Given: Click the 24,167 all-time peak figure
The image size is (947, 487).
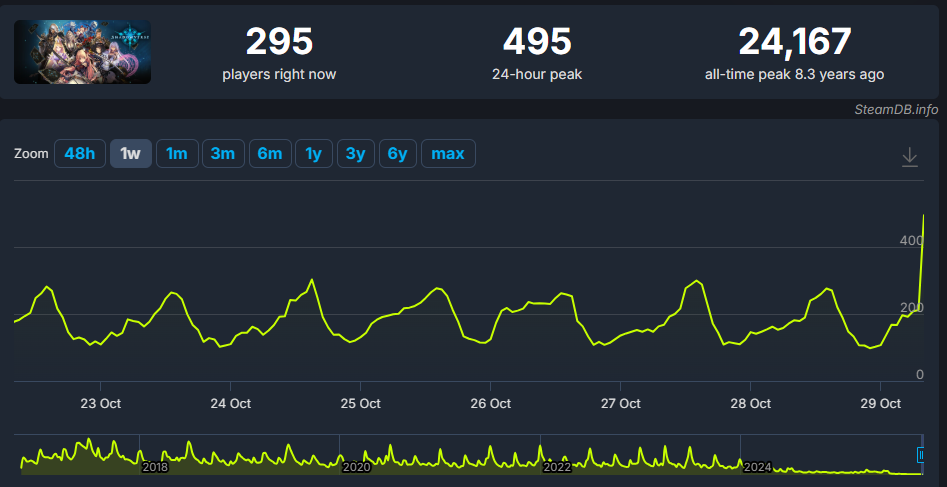Looking at the screenshot, I should [x=795, y=42].
